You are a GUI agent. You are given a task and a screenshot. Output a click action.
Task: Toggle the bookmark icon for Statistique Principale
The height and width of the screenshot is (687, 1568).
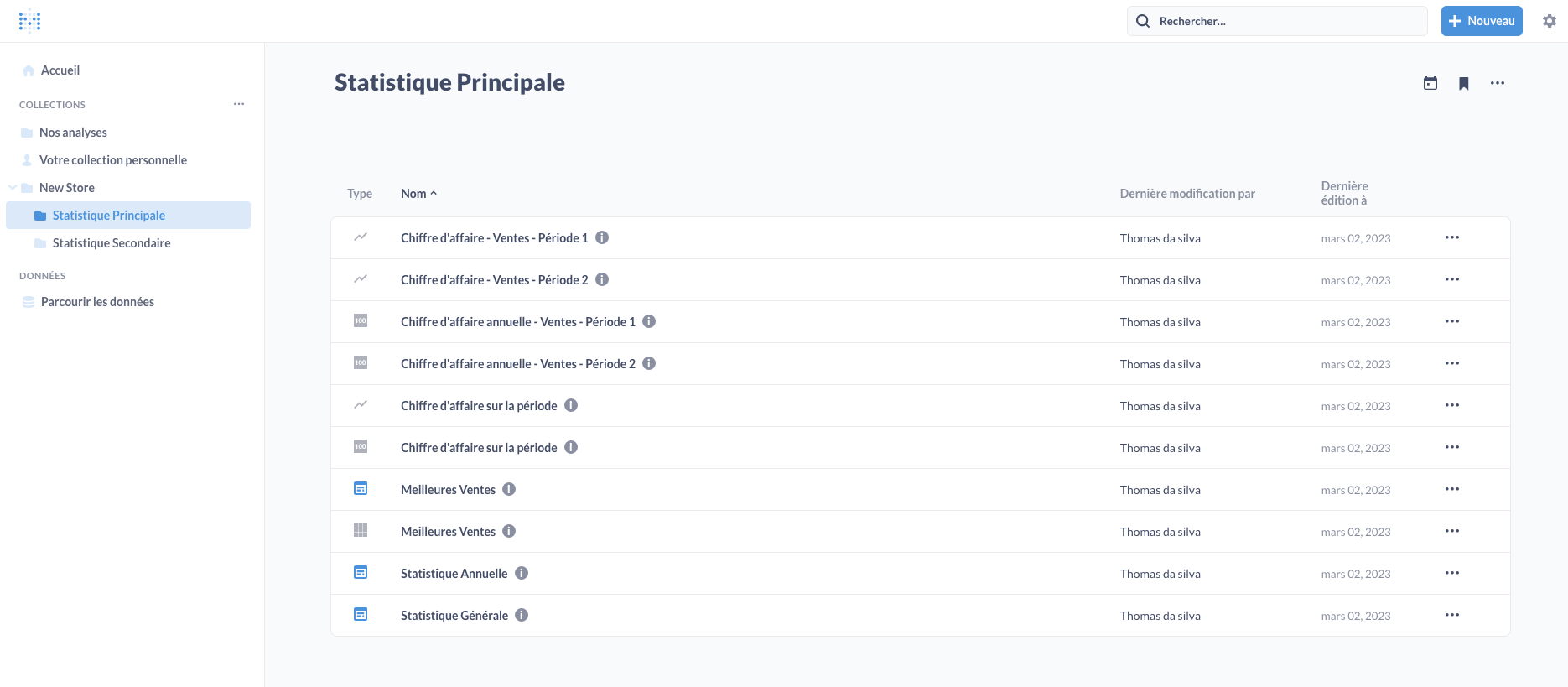click(x=1464, y=83)
